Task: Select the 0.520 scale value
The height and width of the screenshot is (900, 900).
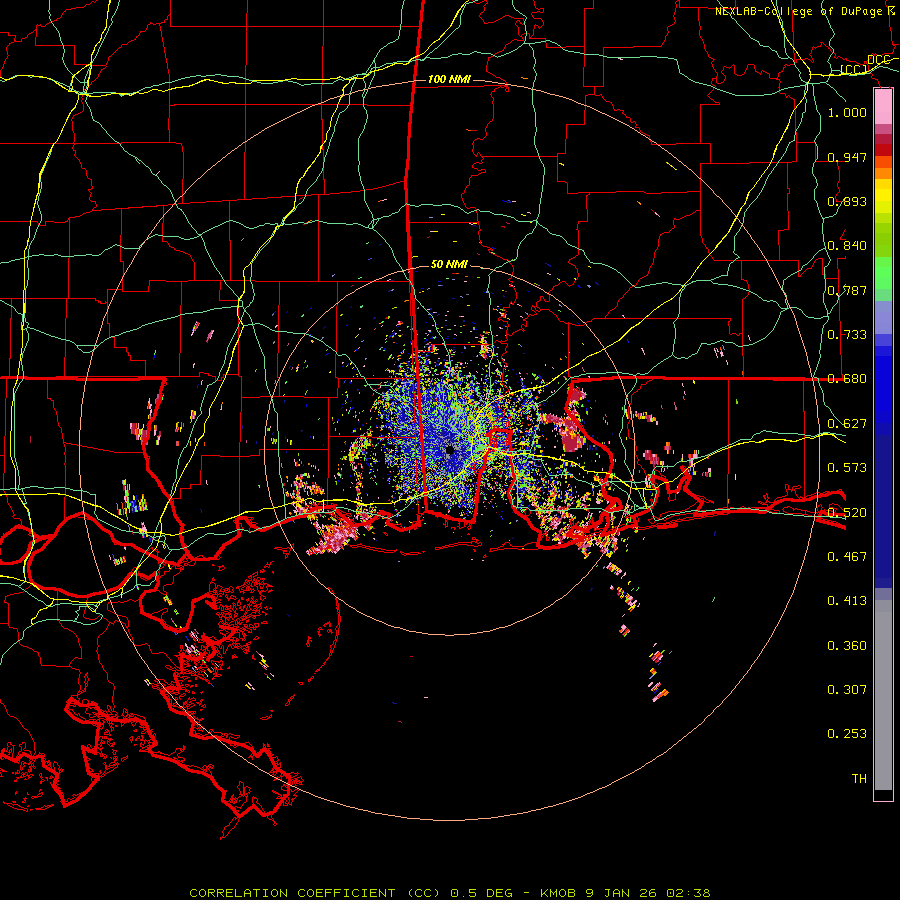Action: (847, 513)
